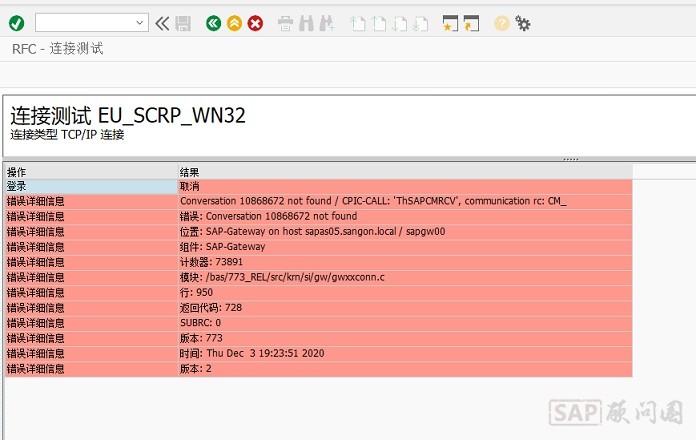
Task: Open Customize Local Layout gear icon
Action: tap(522, 23)
